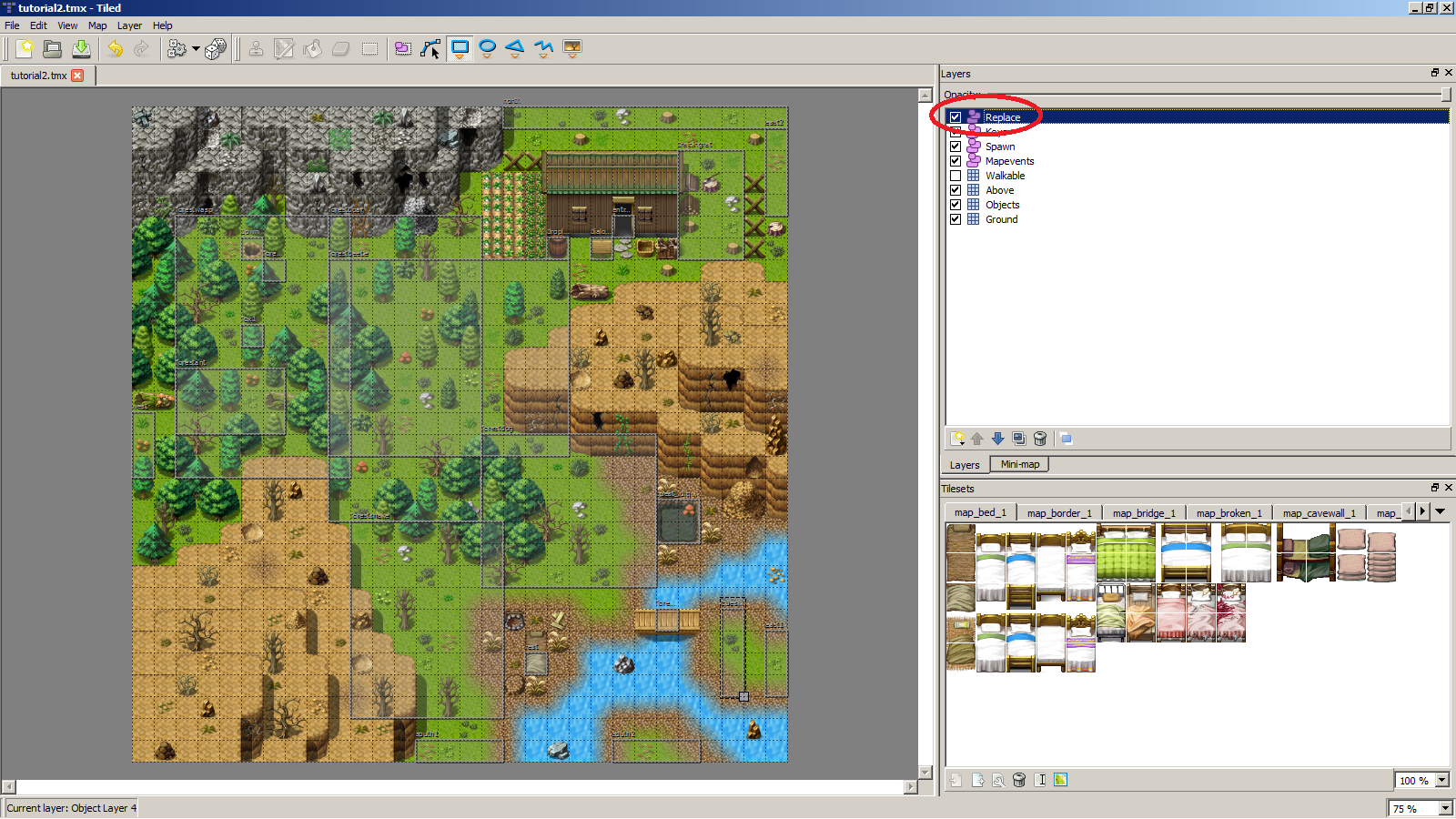This screenshot has width=1456, height=819.
Task: Toggle visibility of the Objects layer
Action: (955, 205)
